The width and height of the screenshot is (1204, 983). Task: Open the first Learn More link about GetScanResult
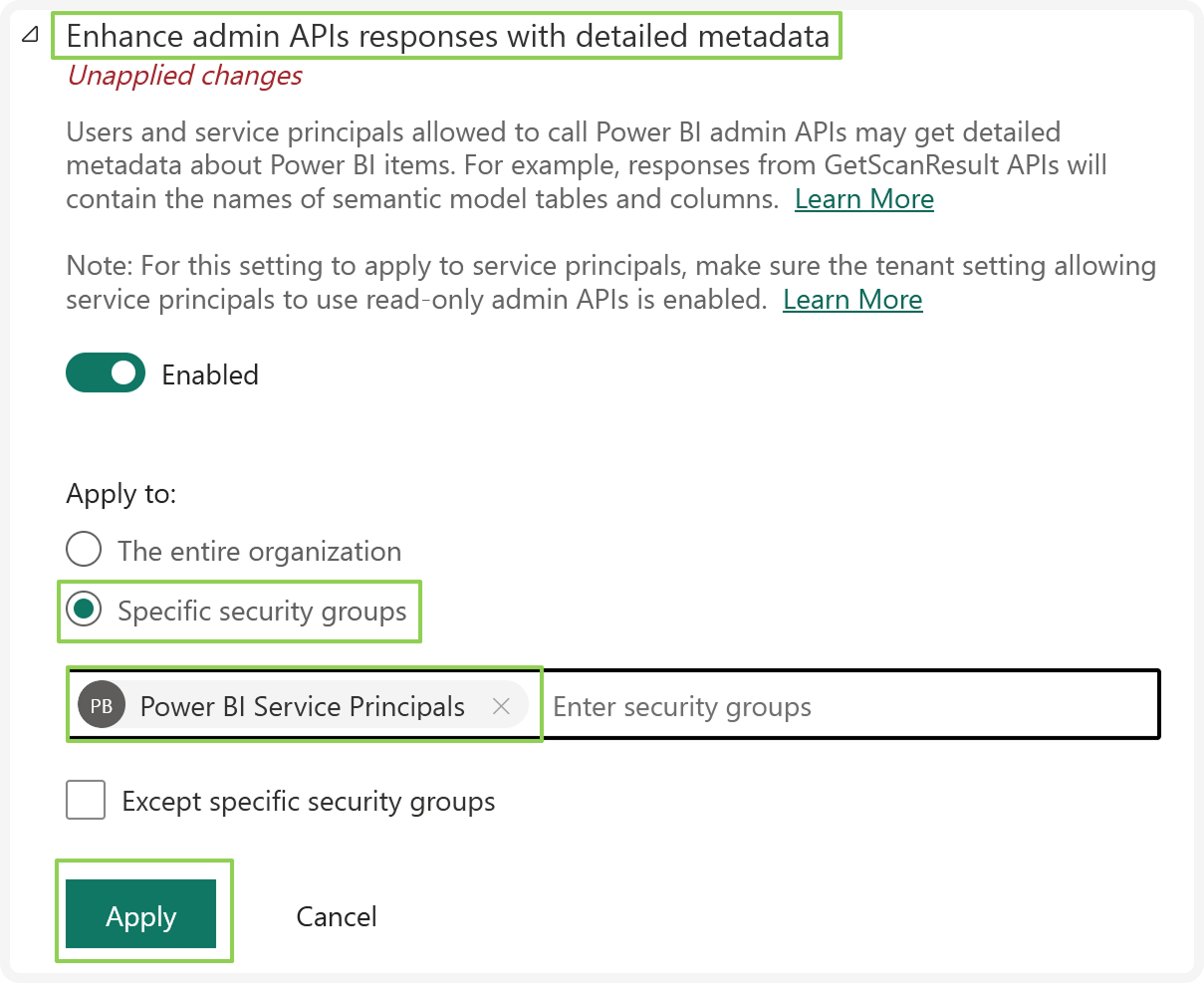pyautogui.click(x=863, y=199)
